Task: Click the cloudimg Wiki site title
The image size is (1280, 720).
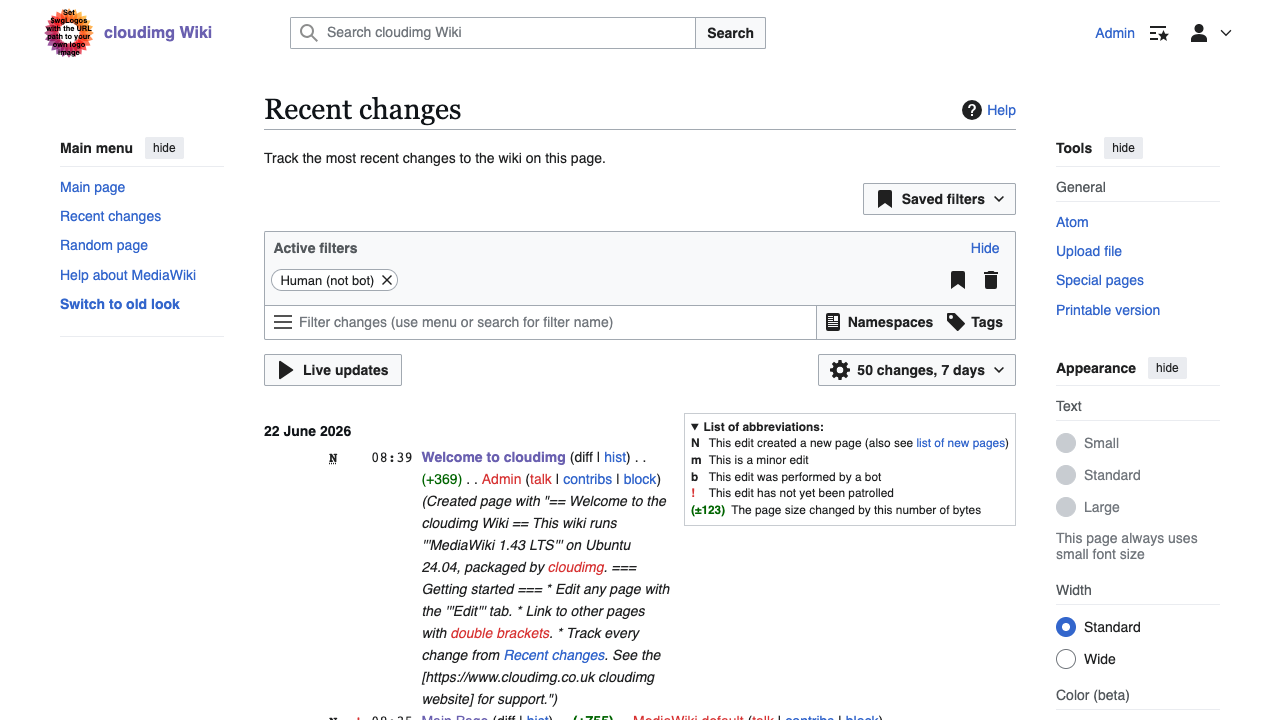Action: (158, 32)
